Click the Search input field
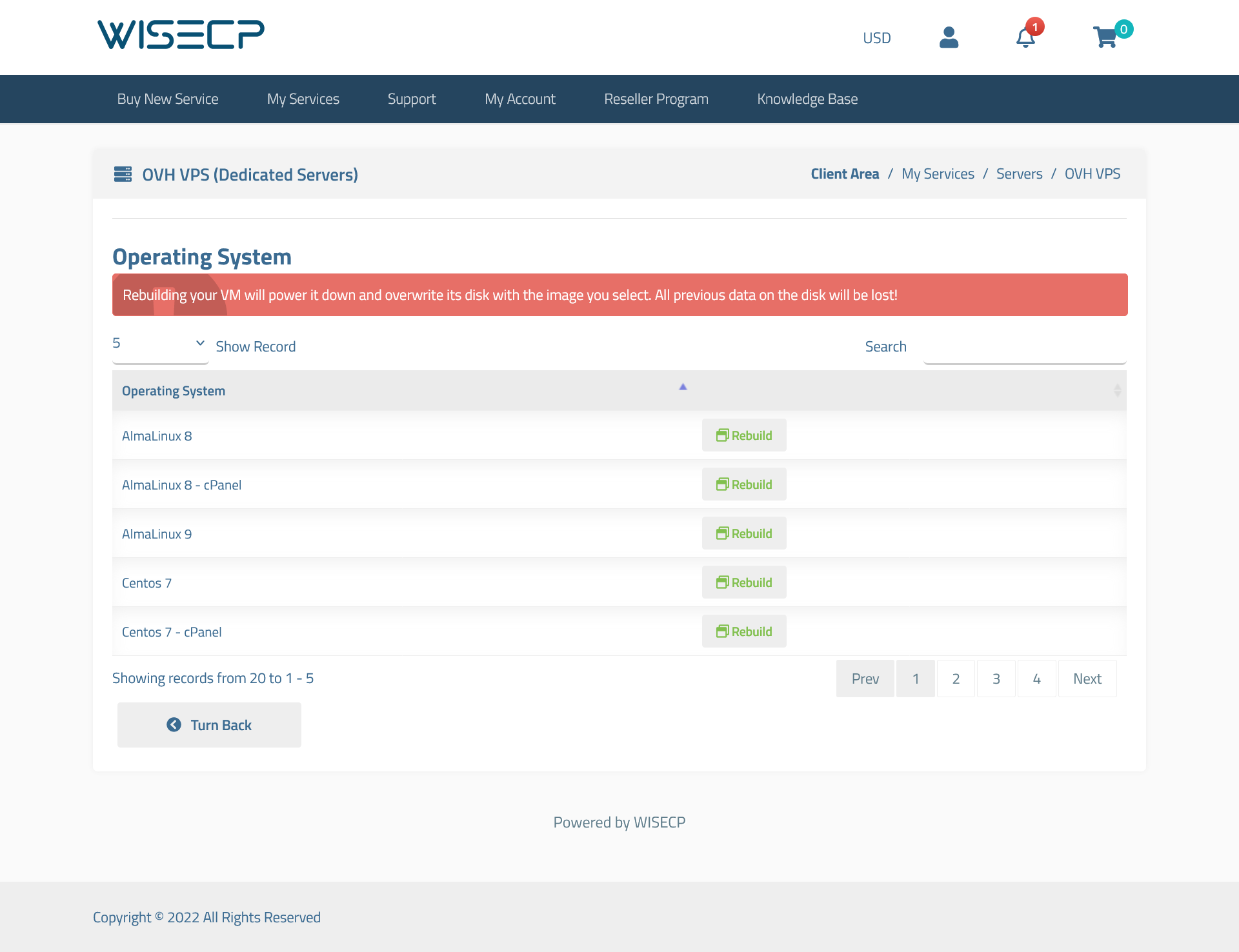The image size is (1239, 952). click(1024, 346)
